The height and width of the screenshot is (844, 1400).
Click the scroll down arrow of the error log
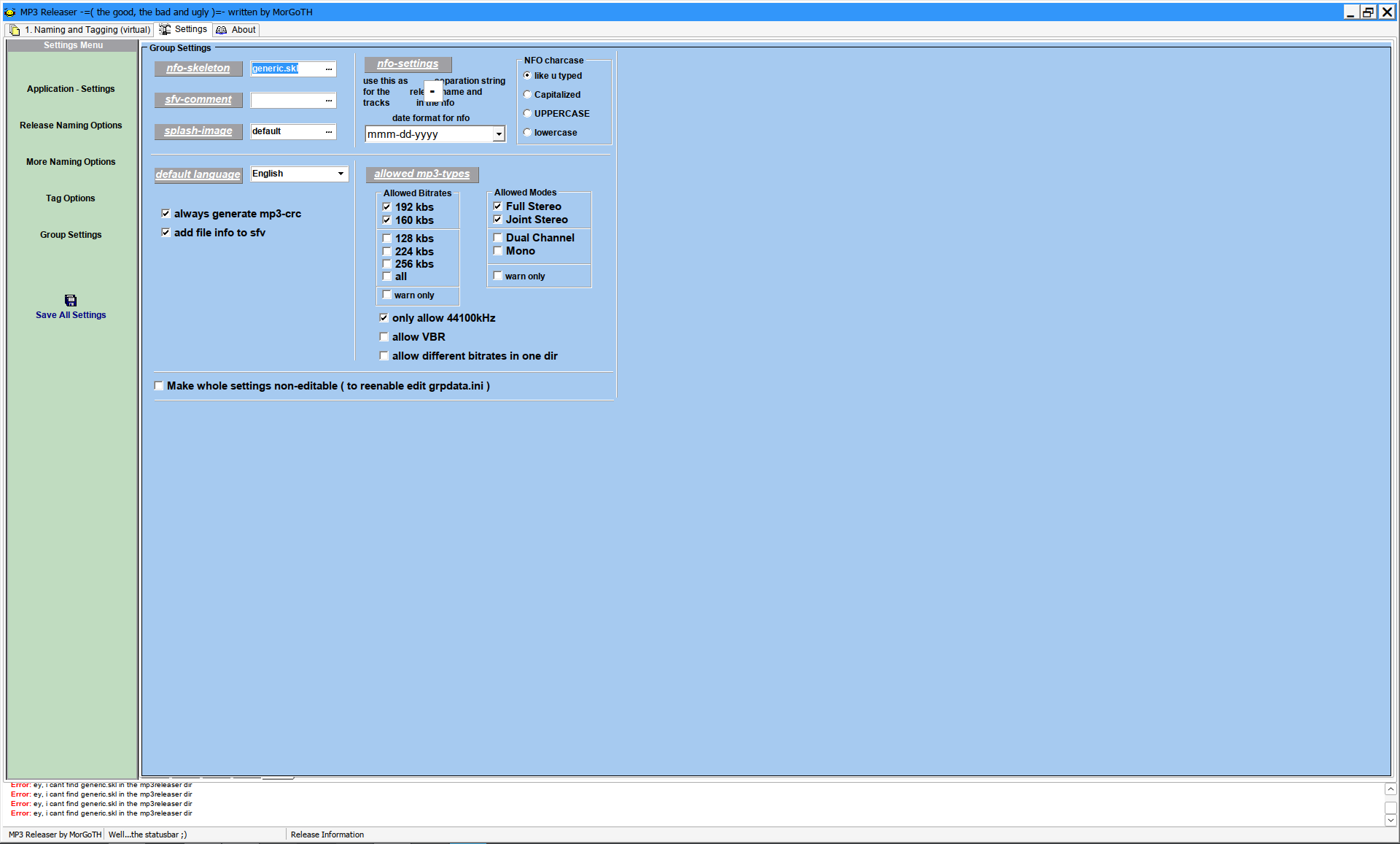(1391, 820)
